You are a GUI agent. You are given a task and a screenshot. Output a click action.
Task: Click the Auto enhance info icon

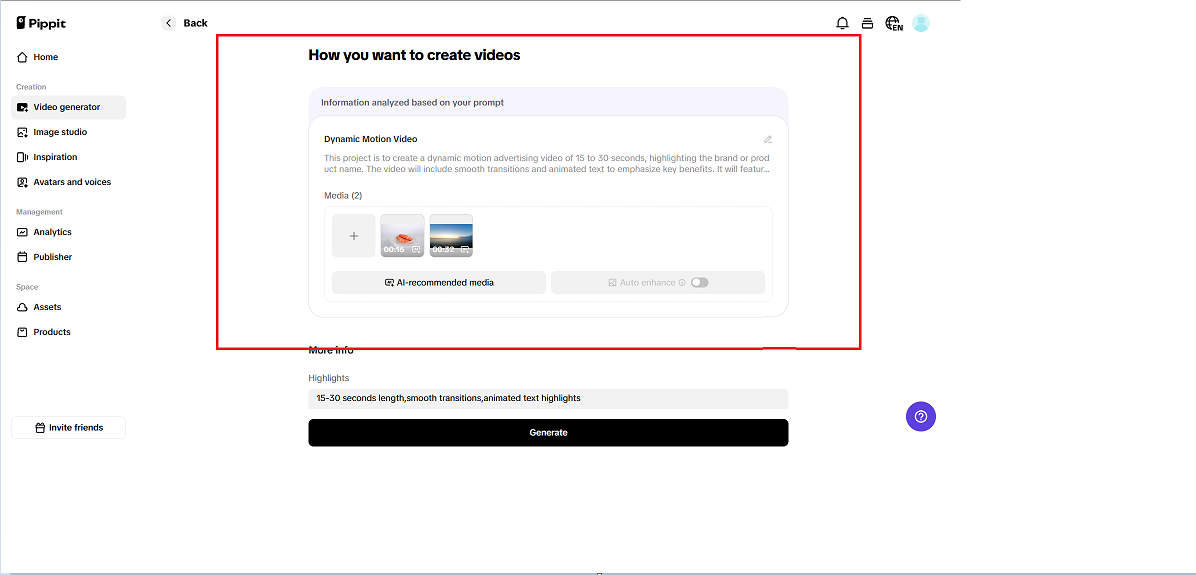pos(682,283)
